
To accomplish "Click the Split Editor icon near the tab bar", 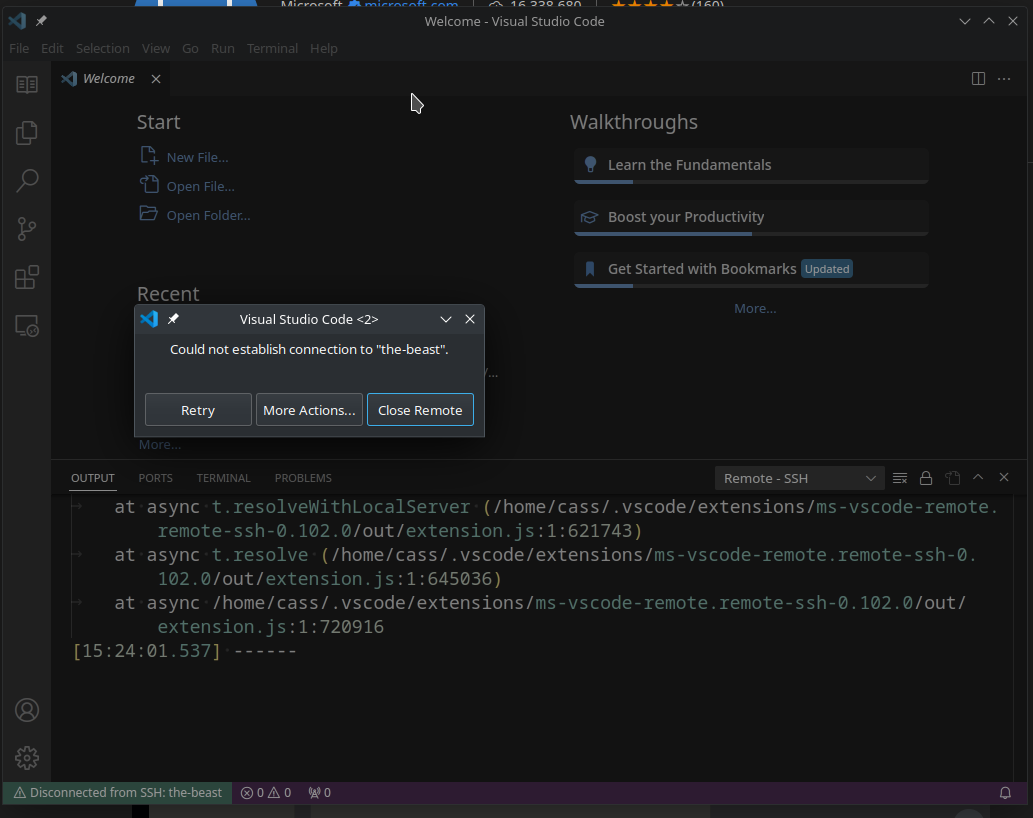I will tap(977, 78).
